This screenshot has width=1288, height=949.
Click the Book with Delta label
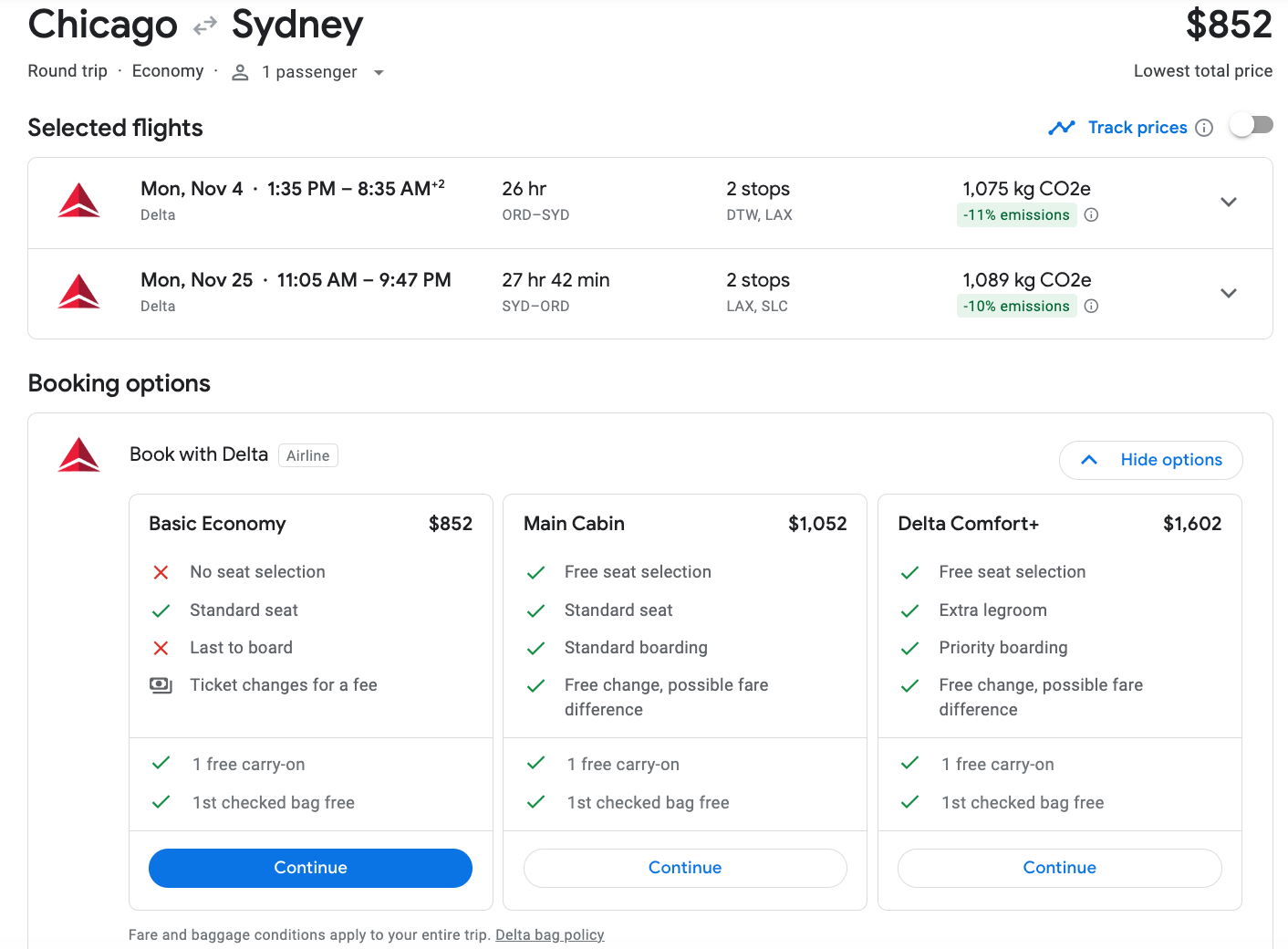tap(199, 454)
